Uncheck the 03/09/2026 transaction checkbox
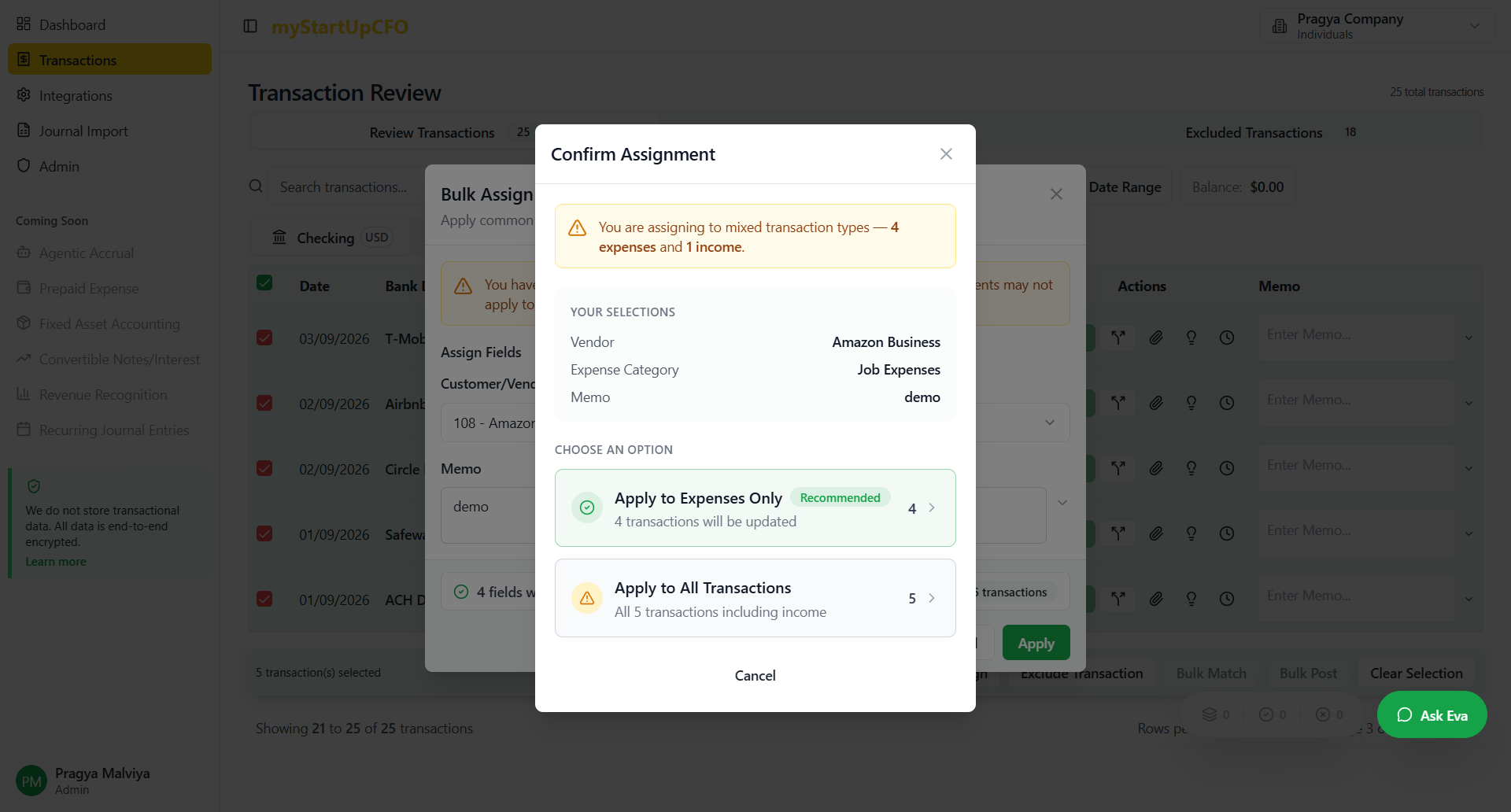 click(x=264, y=338)
